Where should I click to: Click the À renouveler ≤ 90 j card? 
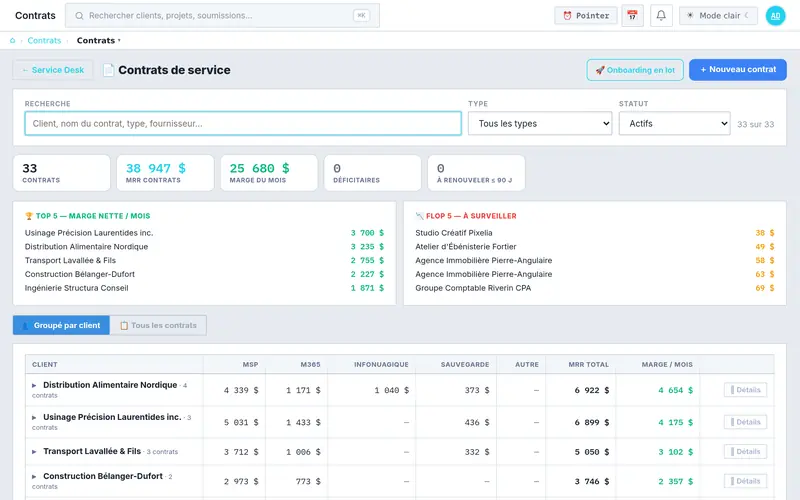point(476,173)
